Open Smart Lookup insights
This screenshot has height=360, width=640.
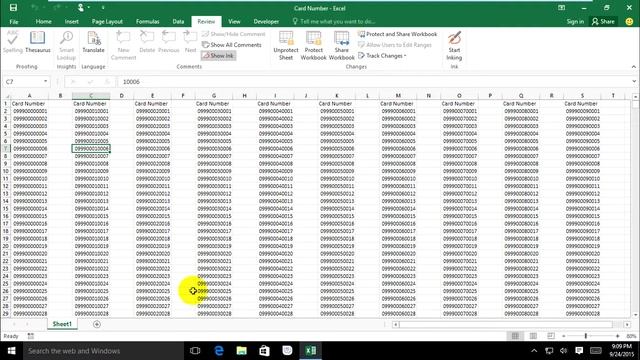(66, 45)
